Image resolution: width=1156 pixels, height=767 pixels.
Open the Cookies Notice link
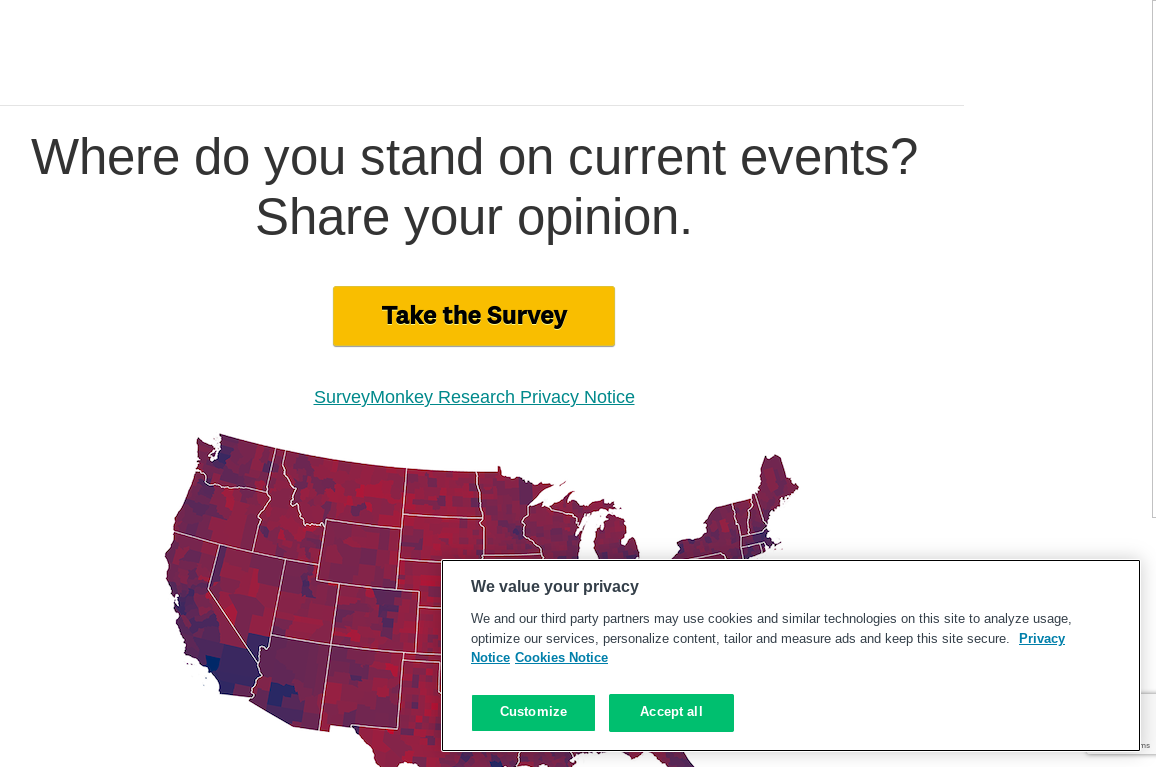coord(561,658)
